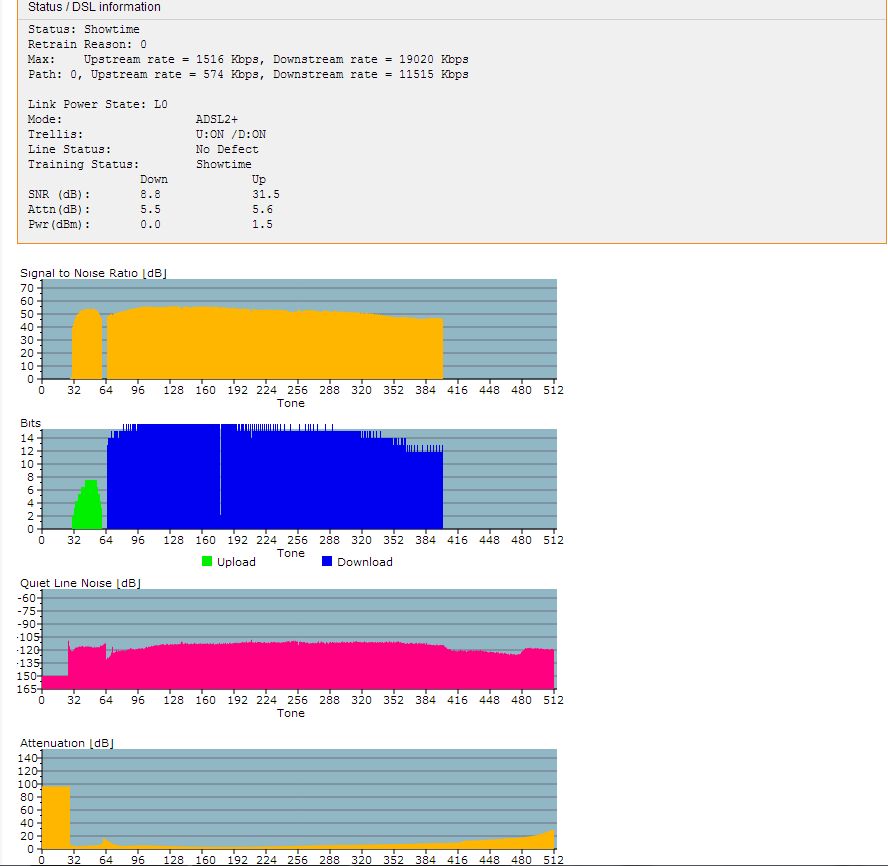Click the "Signal to Noise Ratio [dB]" chart title
The width and height of the screenshot is (888, 866).
93,273
